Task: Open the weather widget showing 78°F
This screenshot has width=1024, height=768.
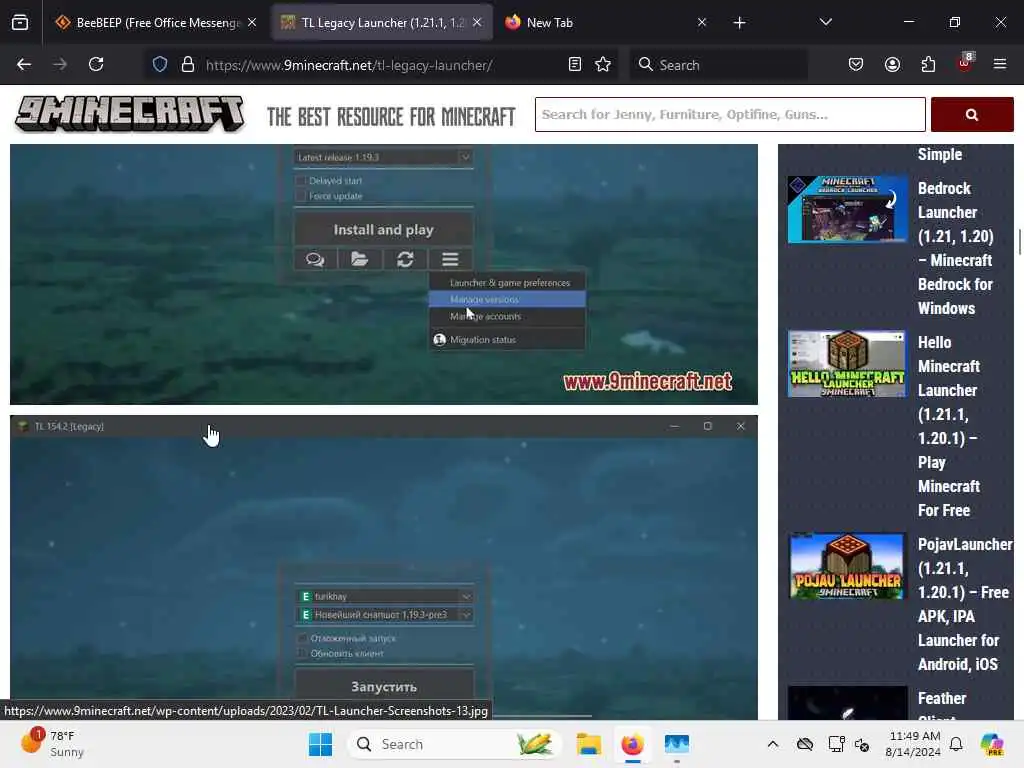Action: pos(54,744)
